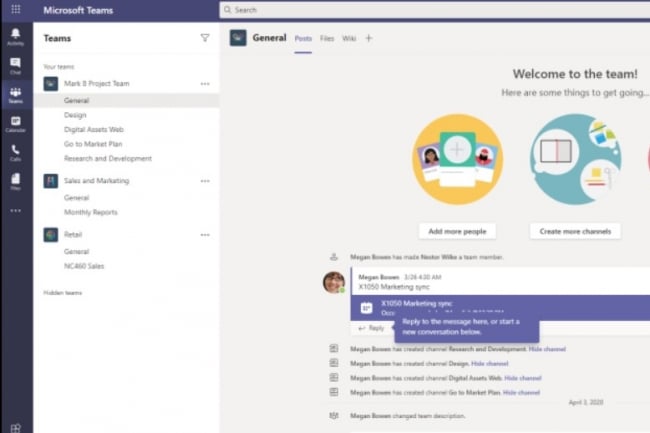The width and height of the screenshot is (650, 433).
Task: Click the Microsoft Teams title
Action: 78,10
